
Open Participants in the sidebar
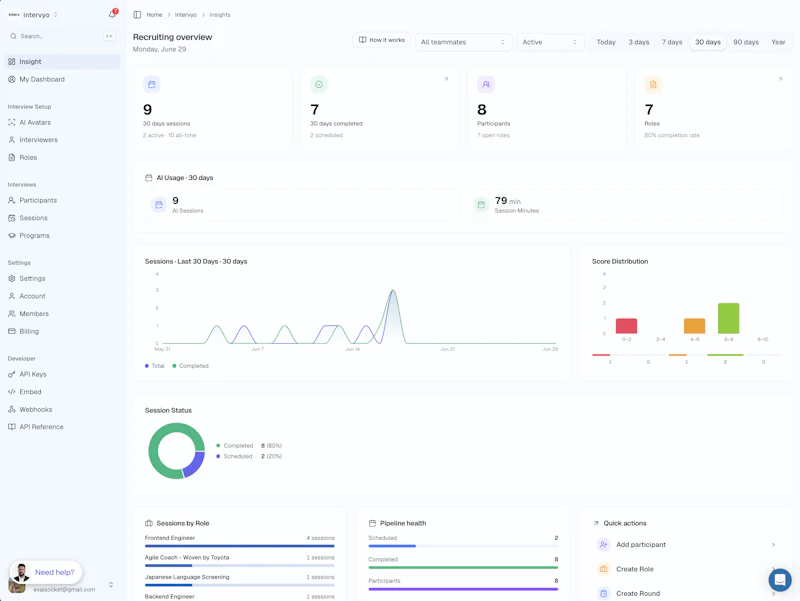point(38,201)
